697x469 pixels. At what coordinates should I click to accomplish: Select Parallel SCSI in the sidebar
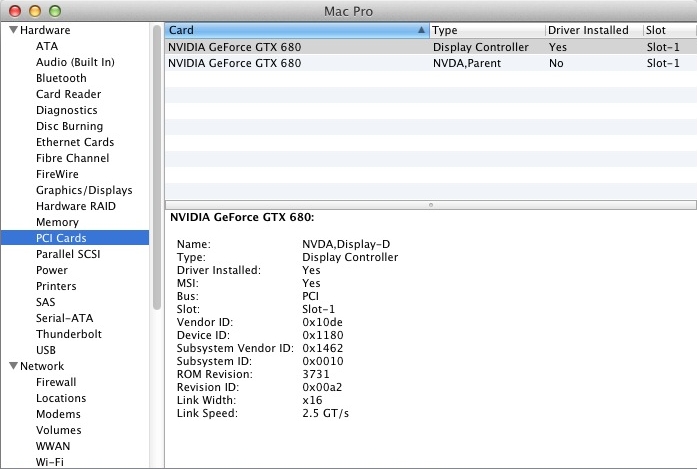tap(68, 254)
